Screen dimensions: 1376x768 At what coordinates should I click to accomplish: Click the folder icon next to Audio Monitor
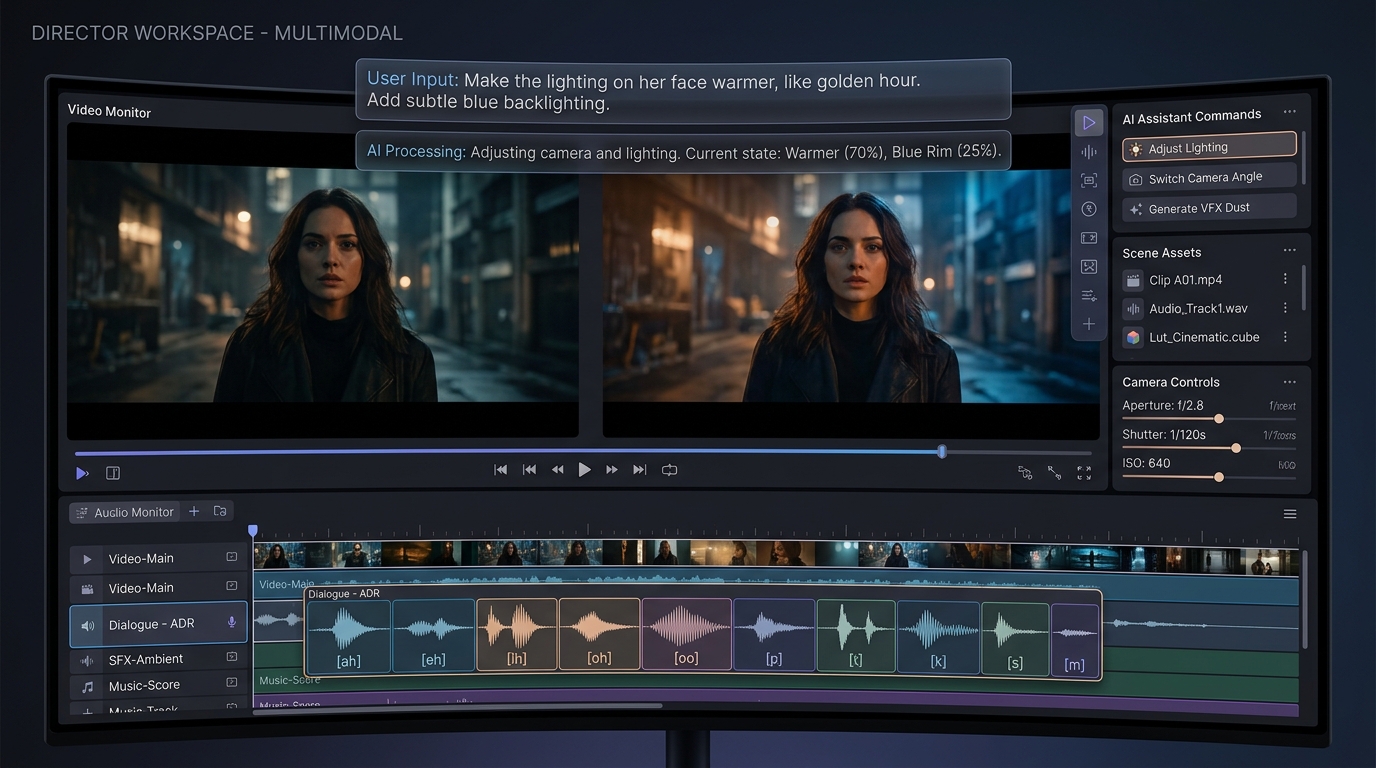point(220,511)
